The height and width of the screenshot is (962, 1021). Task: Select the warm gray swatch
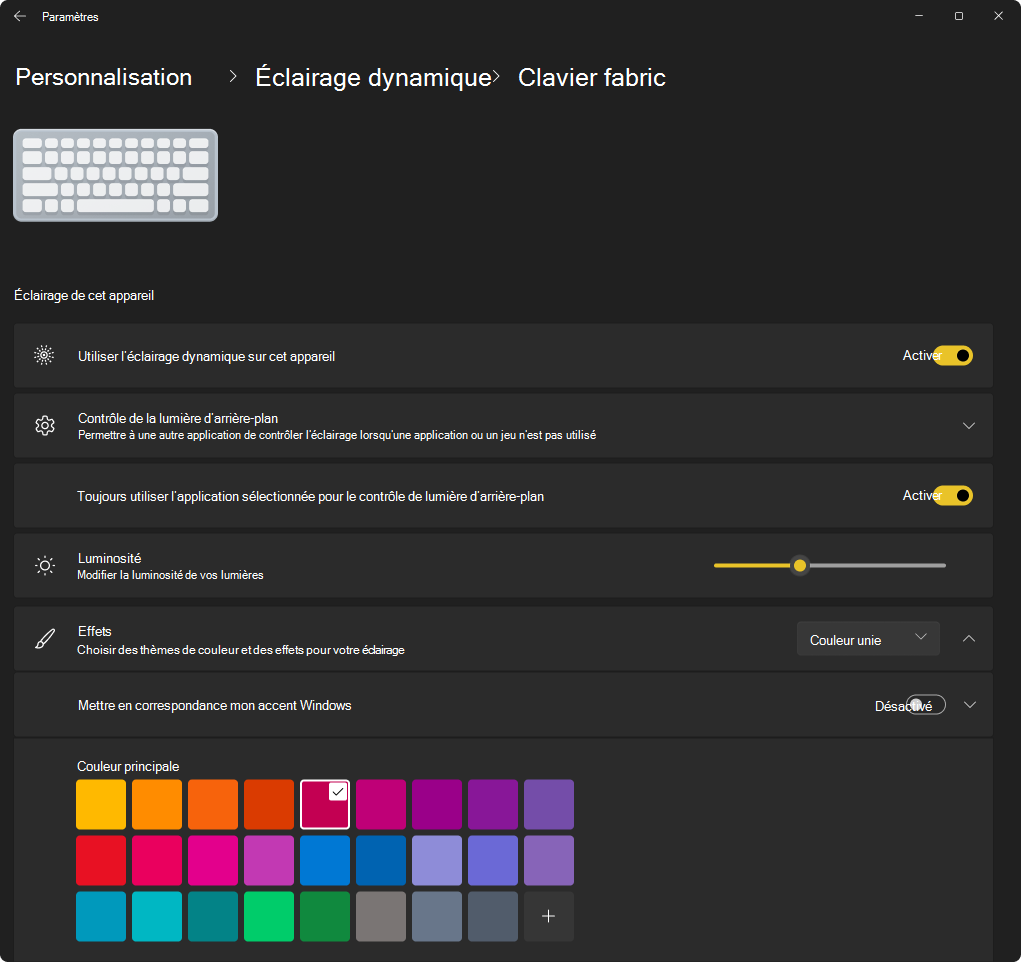click(x=381, y=916)
